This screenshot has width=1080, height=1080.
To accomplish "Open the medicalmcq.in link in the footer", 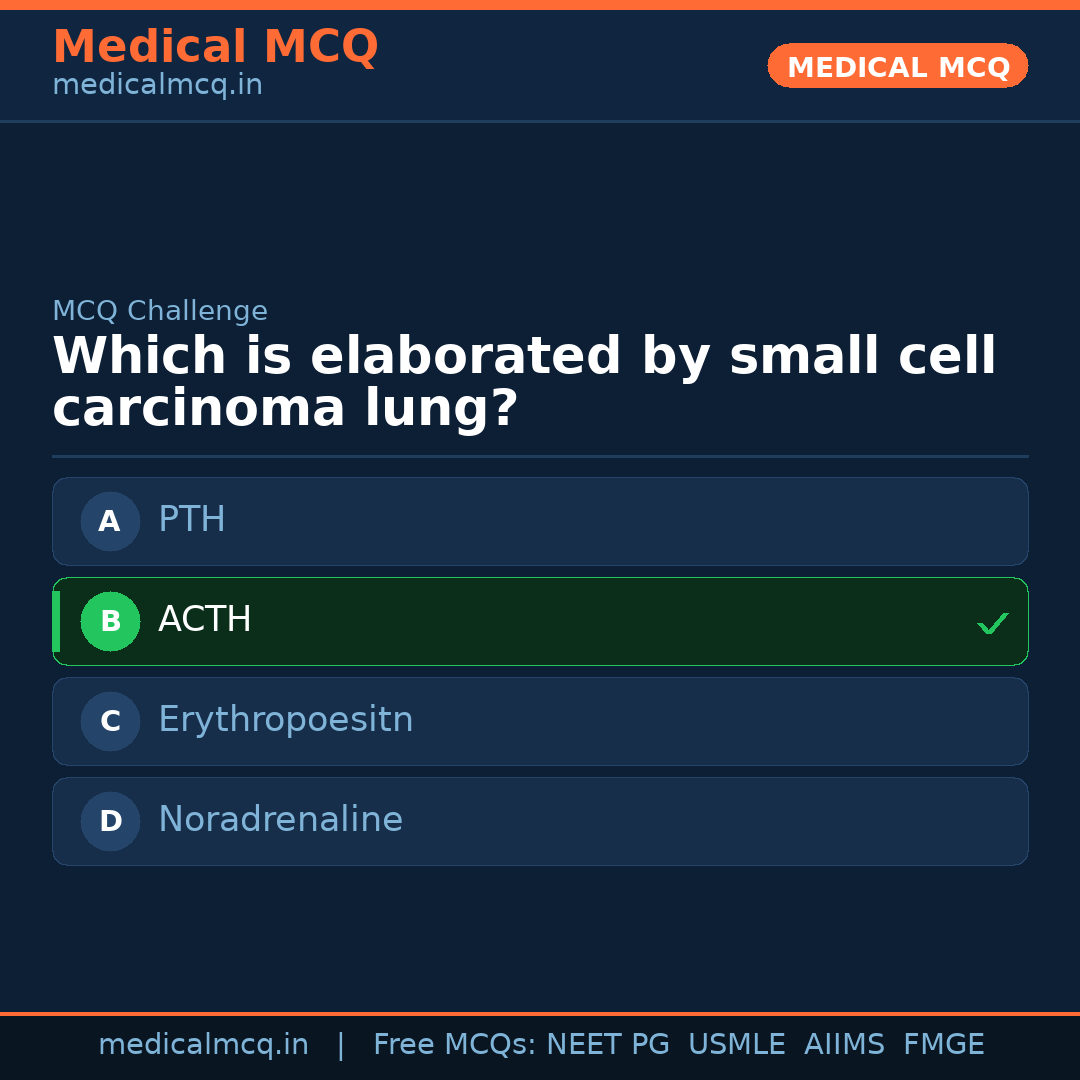I will [203, 1045].
